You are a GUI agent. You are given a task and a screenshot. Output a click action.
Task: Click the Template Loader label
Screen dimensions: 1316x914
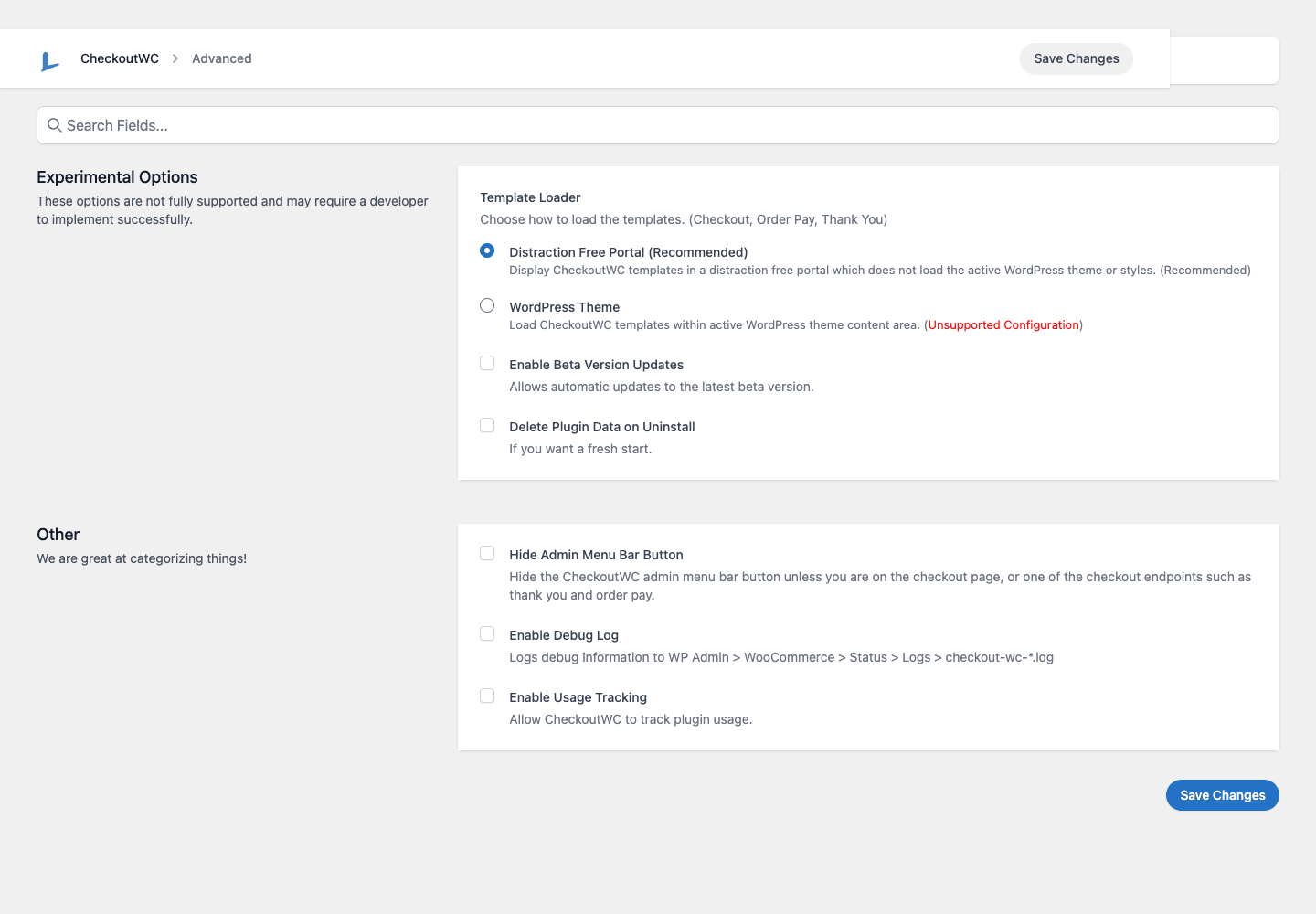coord(530,197)
